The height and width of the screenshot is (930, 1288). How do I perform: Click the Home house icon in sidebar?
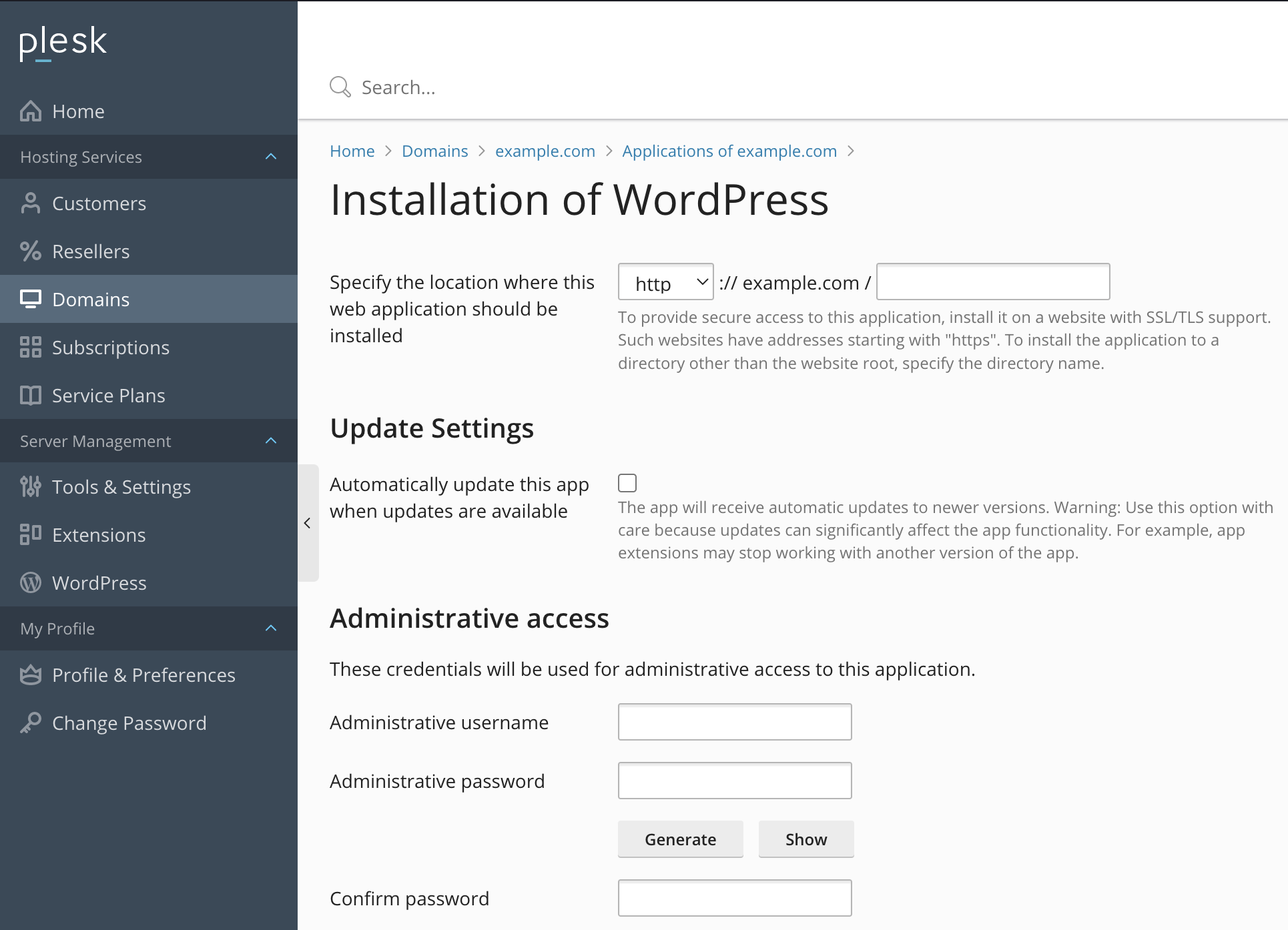[31, 111]
